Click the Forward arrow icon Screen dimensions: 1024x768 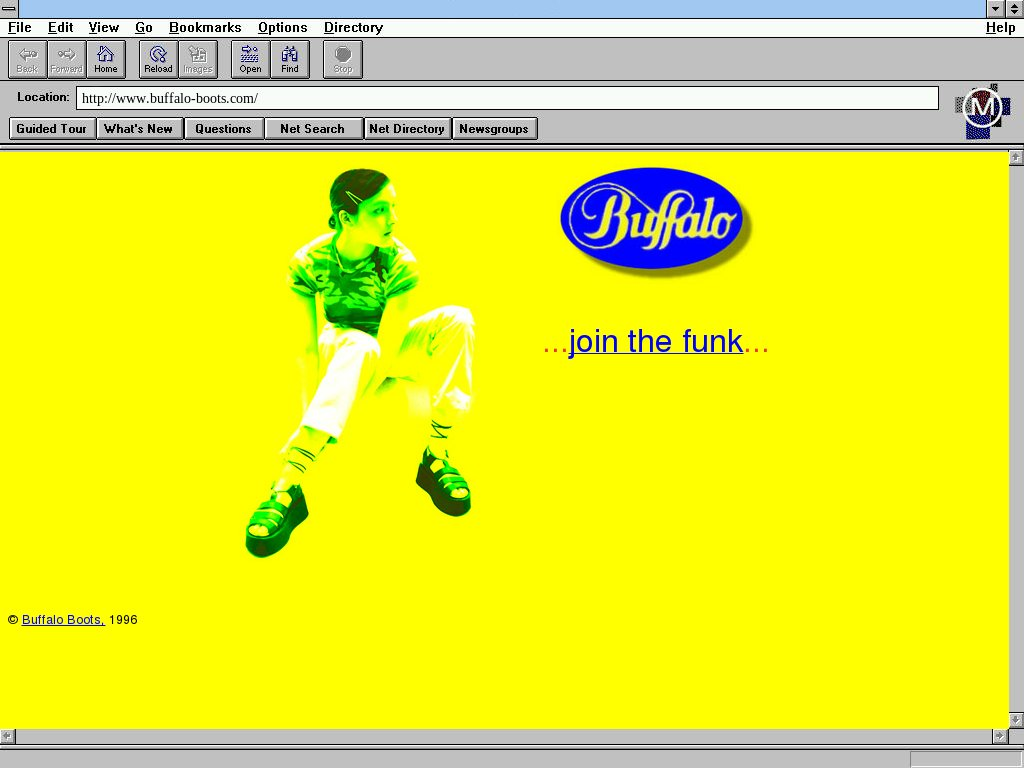pos(66,59)
